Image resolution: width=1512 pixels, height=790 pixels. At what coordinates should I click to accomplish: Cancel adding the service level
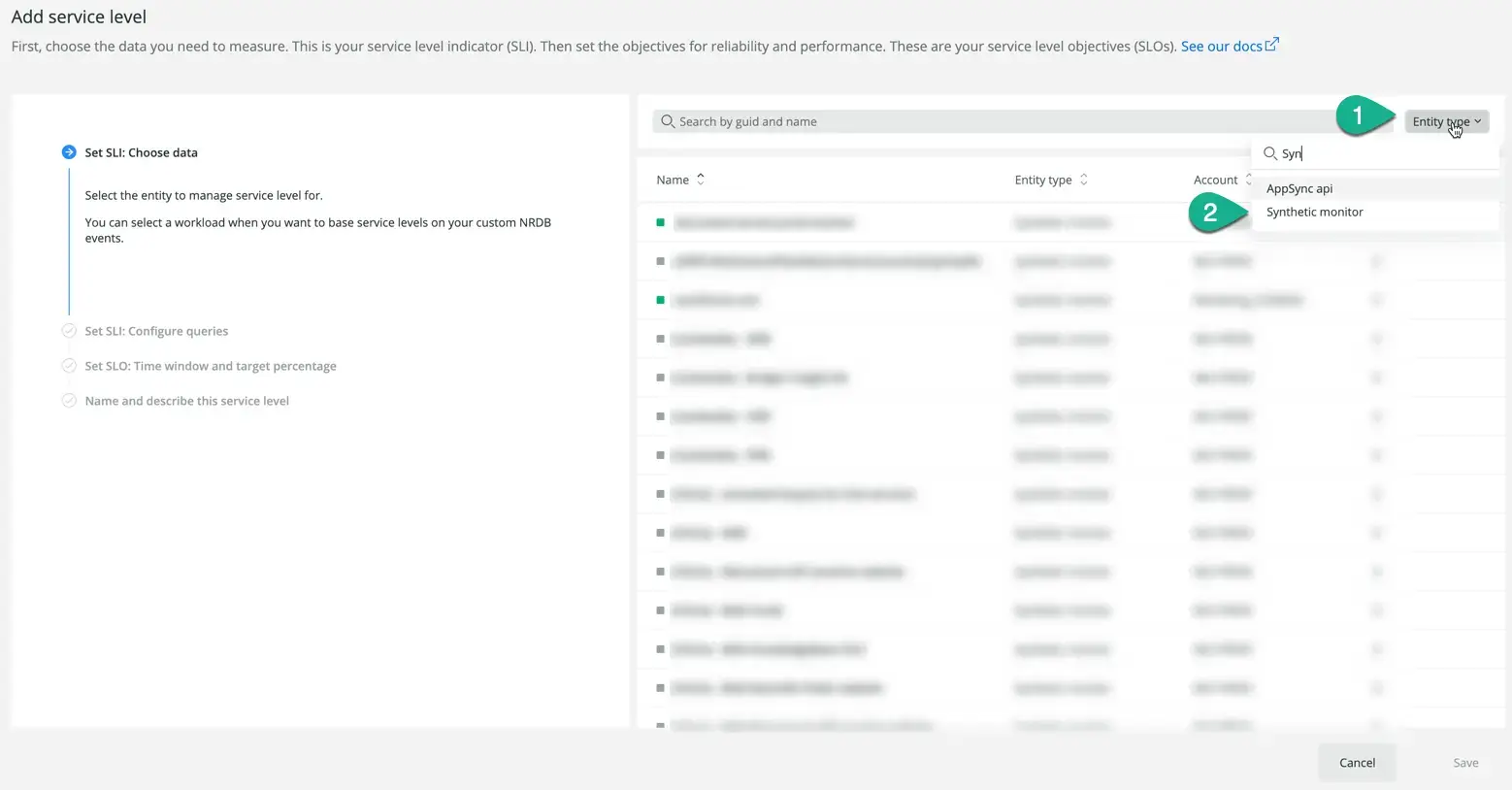pyautogui.click(x=1357, y=763)
